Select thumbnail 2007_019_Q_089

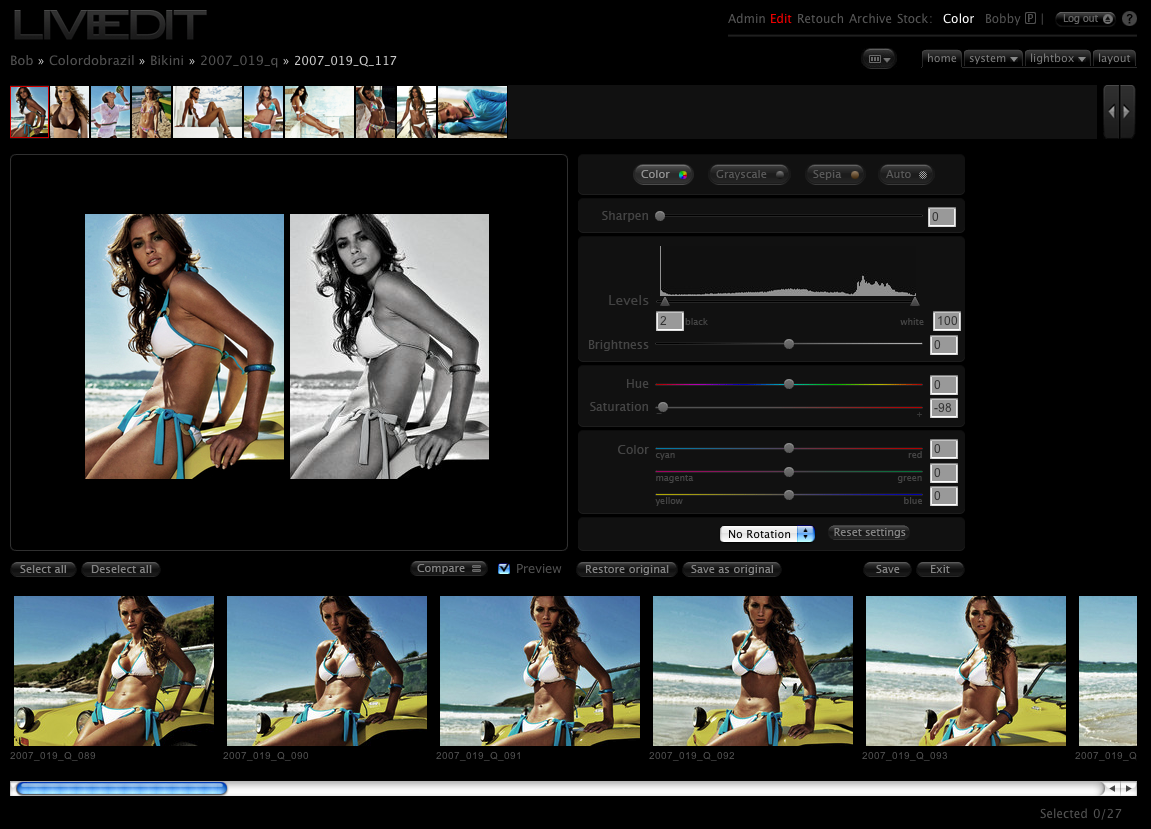coord(114,671)
